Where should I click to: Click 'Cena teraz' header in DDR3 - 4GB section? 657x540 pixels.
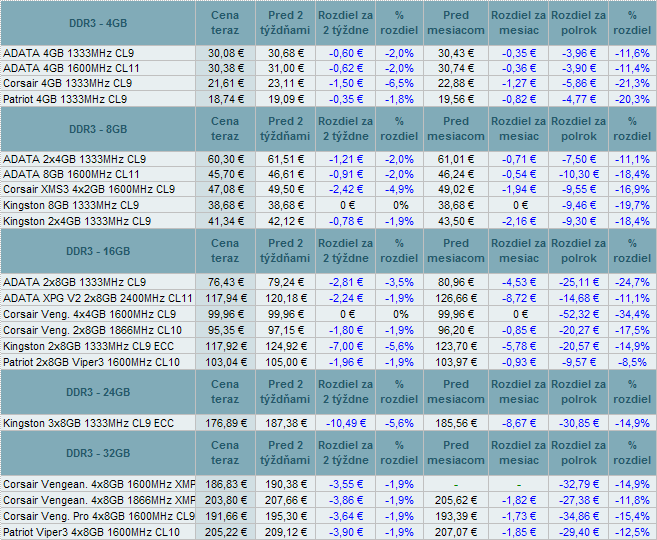(225, 23)
